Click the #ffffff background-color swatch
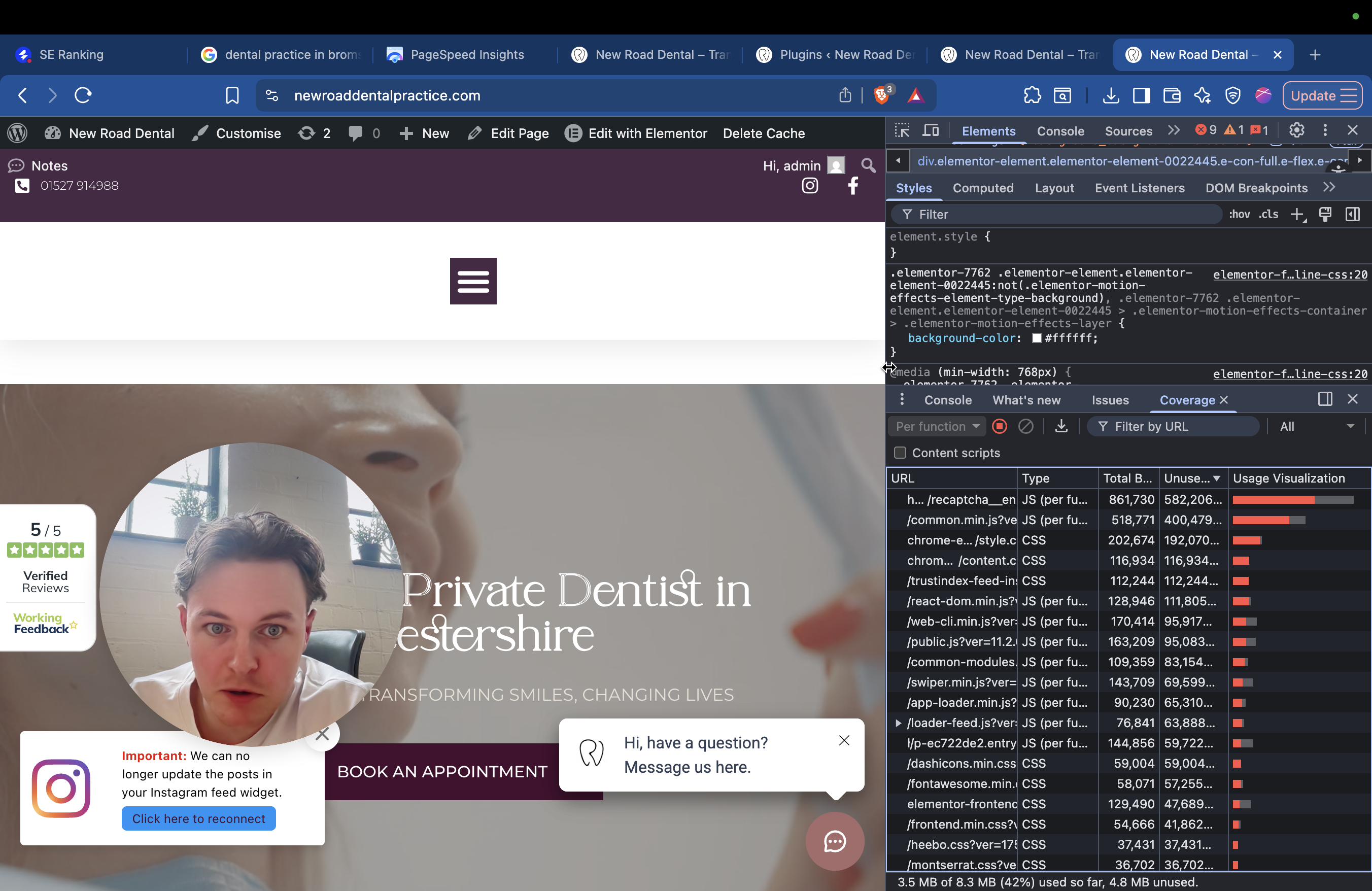Image resolution: width=1372 pixels, height=891 pixels. point(1037,338)
